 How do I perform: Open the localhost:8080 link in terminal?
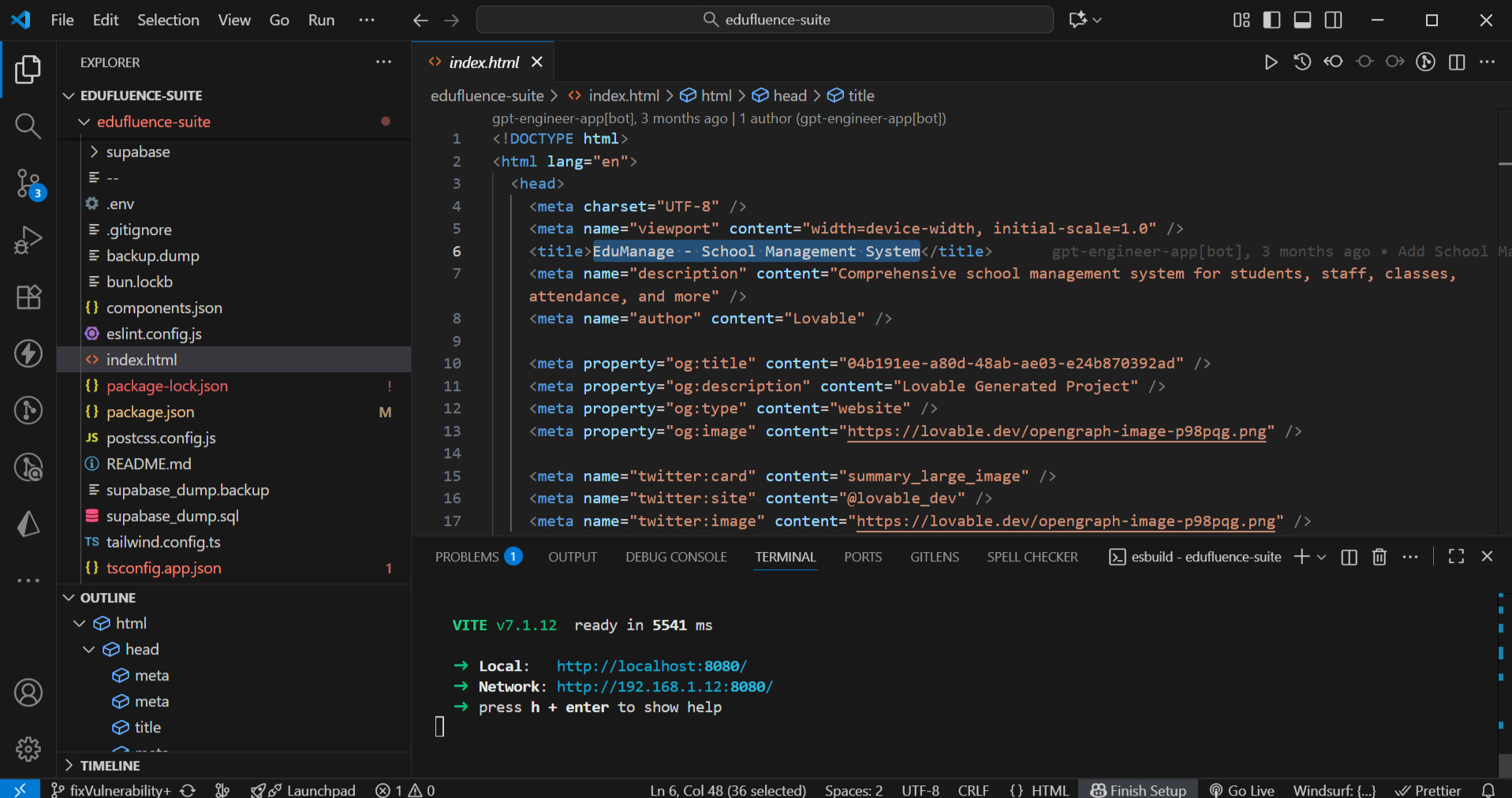coord(651,666)
